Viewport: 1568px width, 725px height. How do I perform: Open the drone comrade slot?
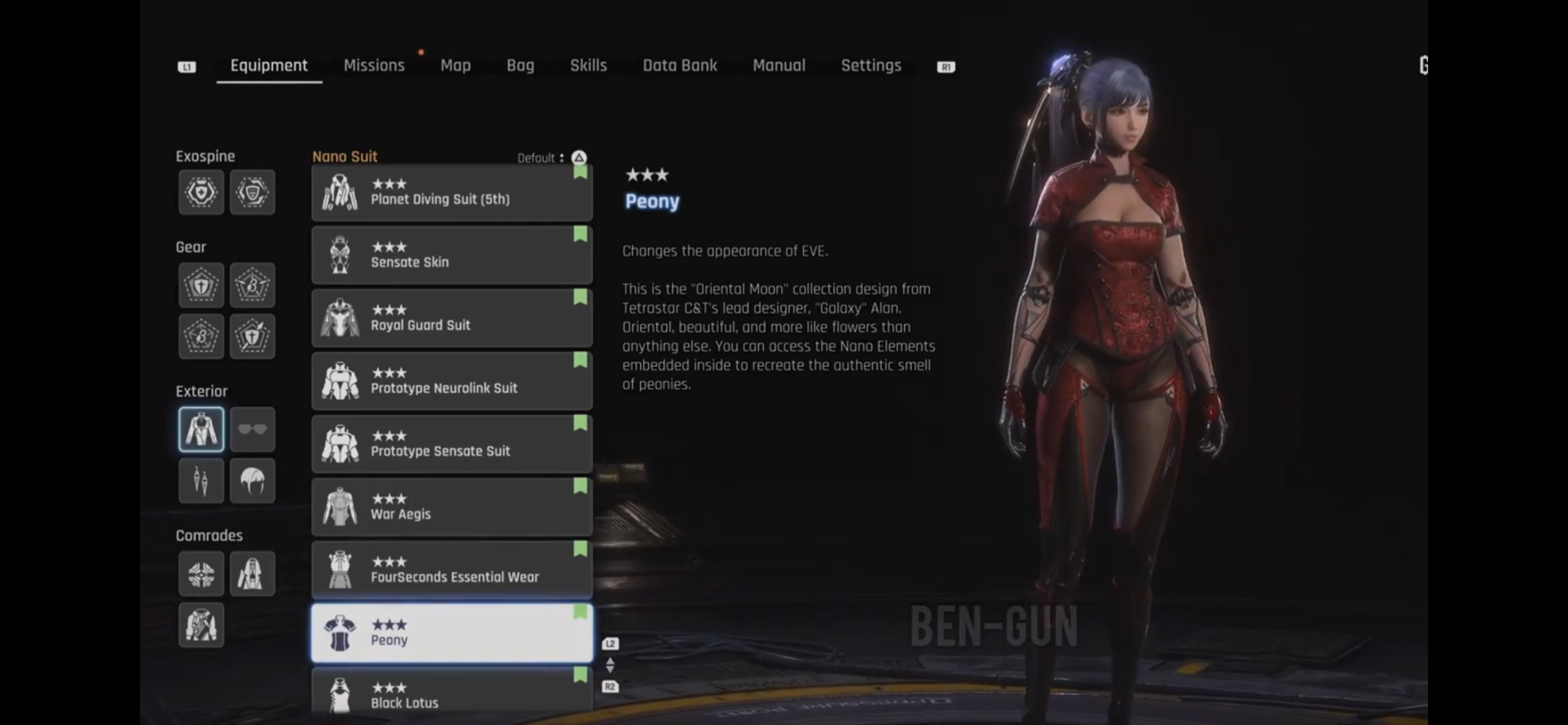point(201,574)
